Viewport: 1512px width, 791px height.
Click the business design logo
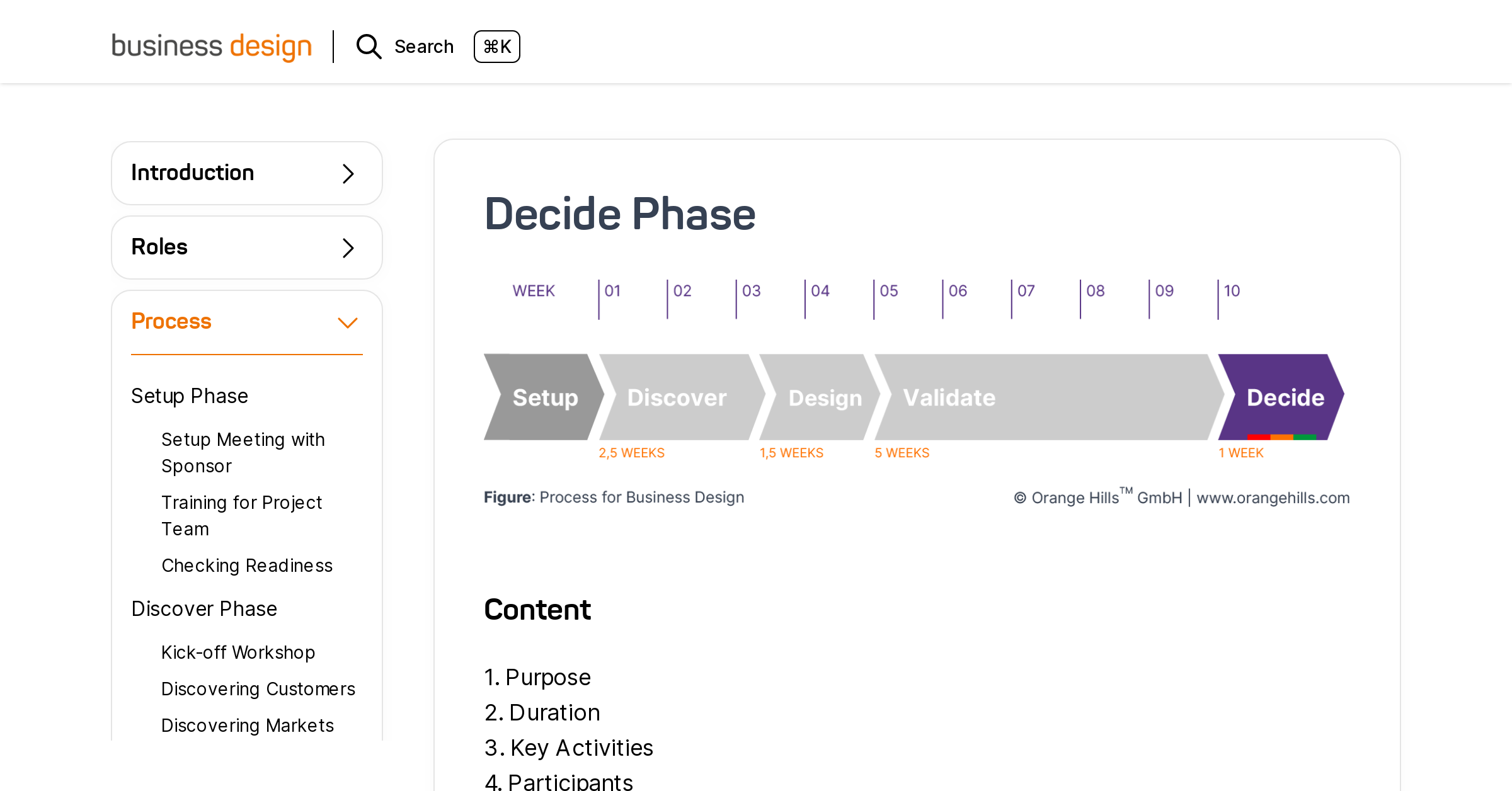(x=212, y=45)
